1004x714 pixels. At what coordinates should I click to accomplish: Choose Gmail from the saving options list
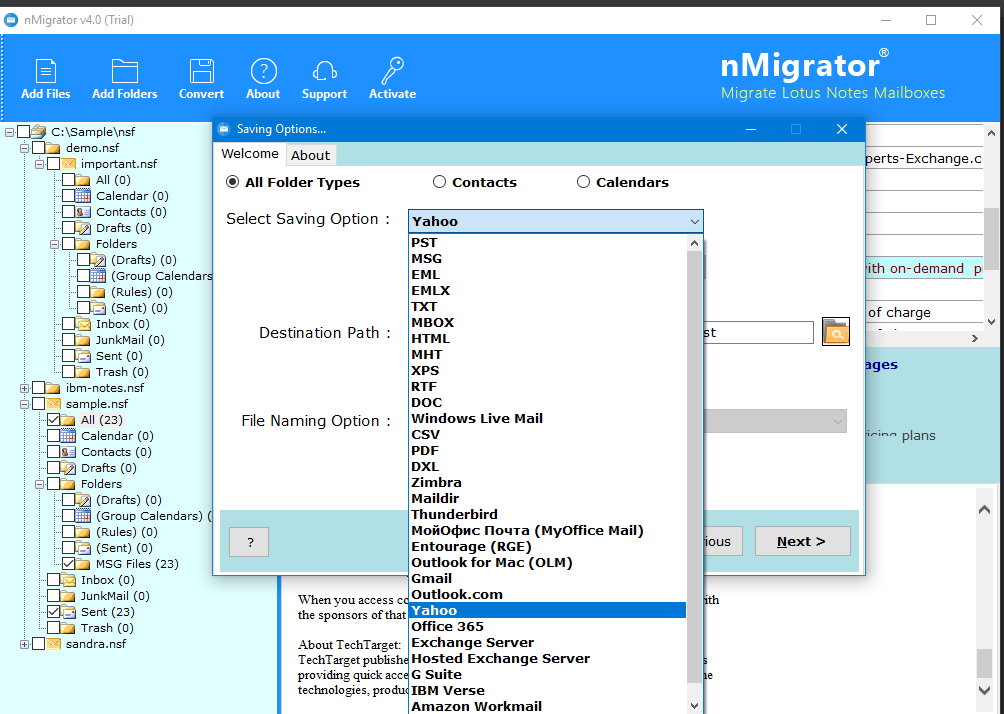(x=547, y=579)
